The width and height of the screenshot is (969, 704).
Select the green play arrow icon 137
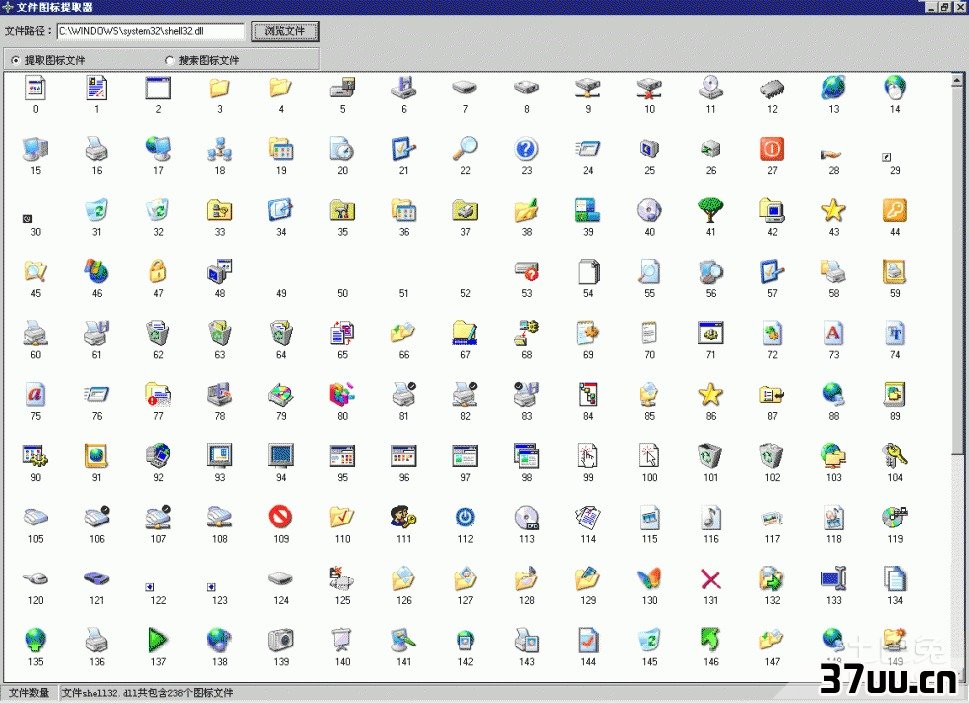tap(158, 640)
